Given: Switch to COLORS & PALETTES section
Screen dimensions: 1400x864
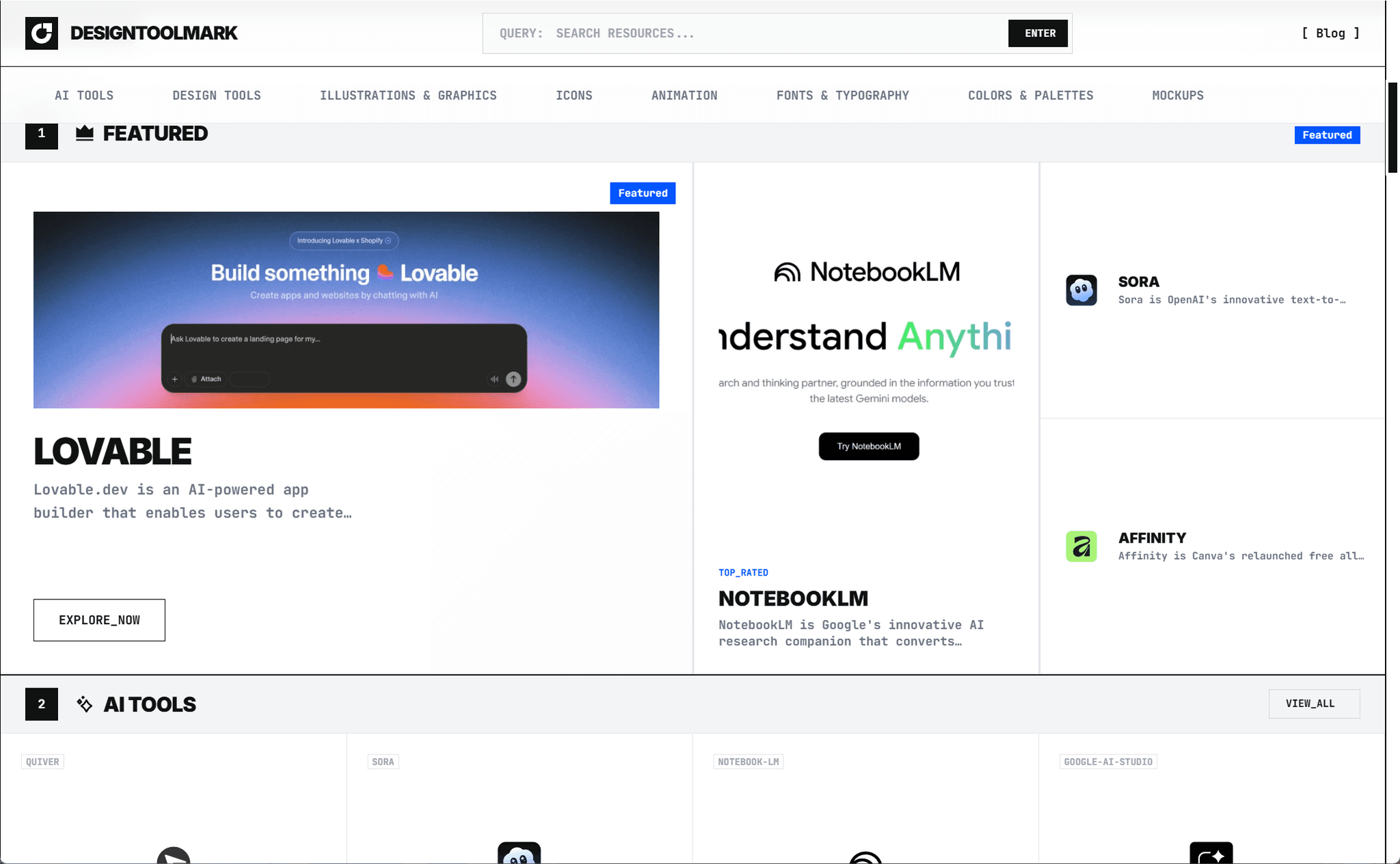Looking at the screenshot, I should click(1030, 96).
